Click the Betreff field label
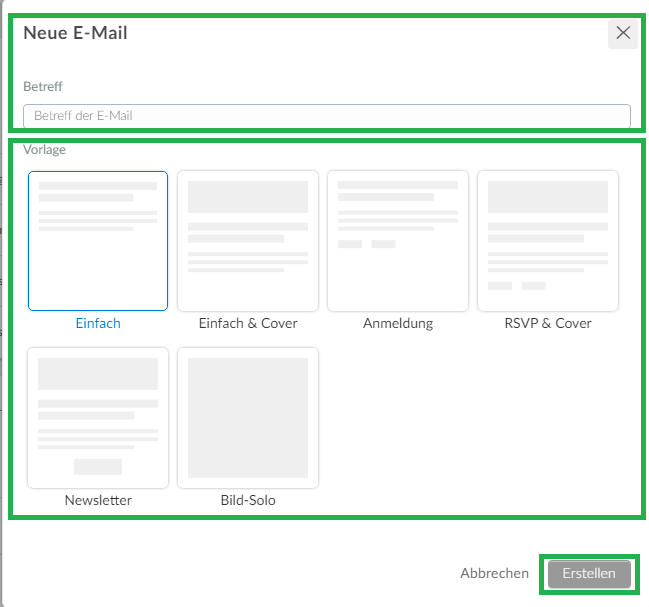The height and width of the screenshot is (607, 649). click(43, 86)
